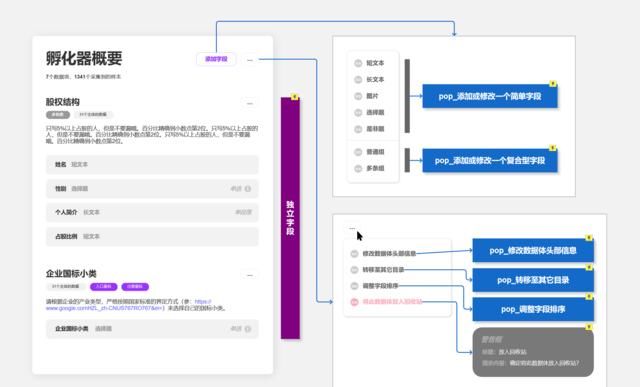
Task: Click the first purple tag under 企业国标小类
Action: [104, 287]
